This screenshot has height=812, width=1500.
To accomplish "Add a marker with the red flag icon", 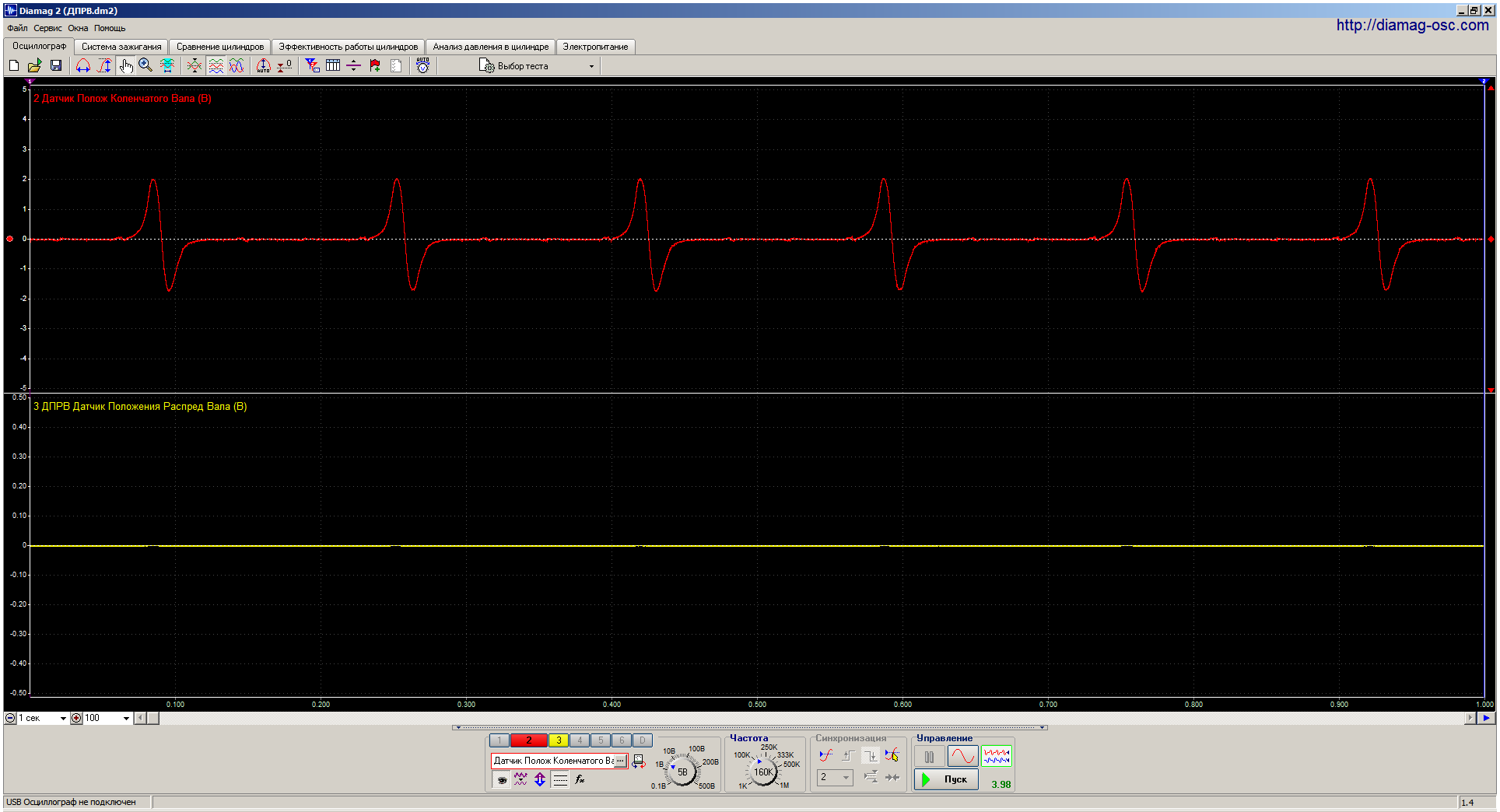I will tap(375, 66).
